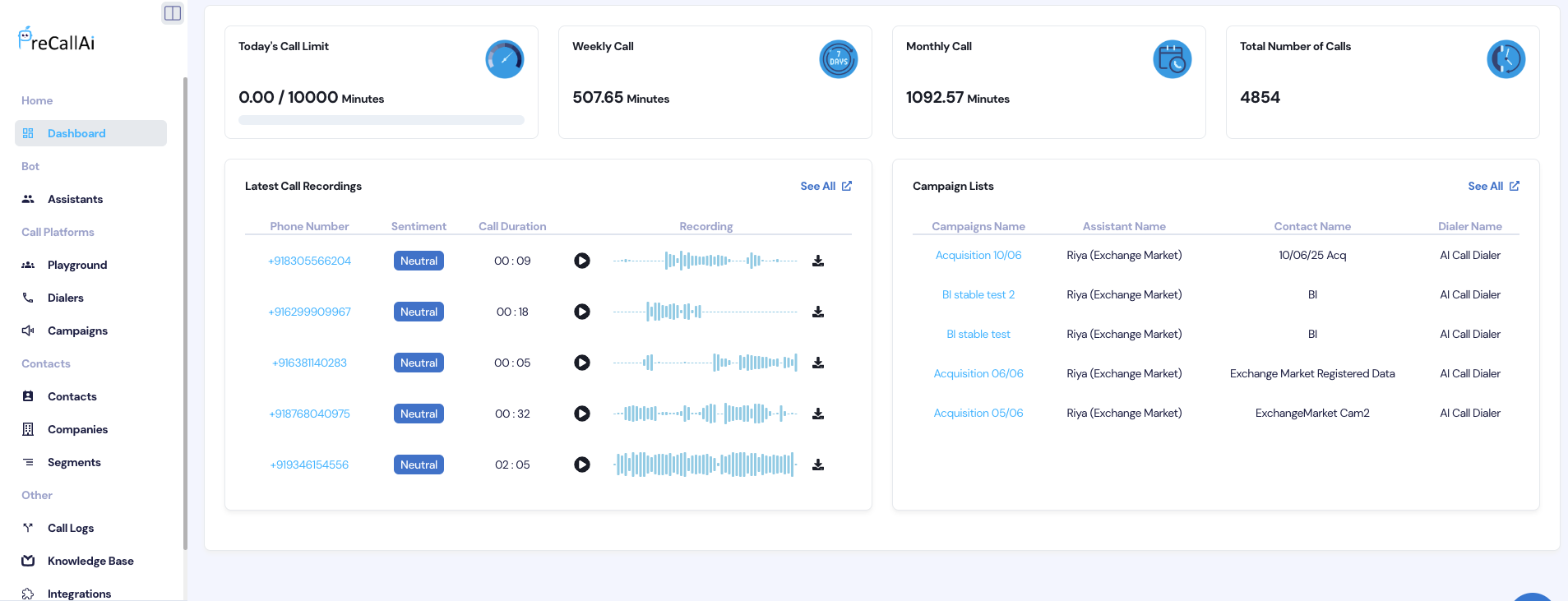Play the recording for +916381140283
This screenshot has width=1568, height=601.
coord(582,363)
